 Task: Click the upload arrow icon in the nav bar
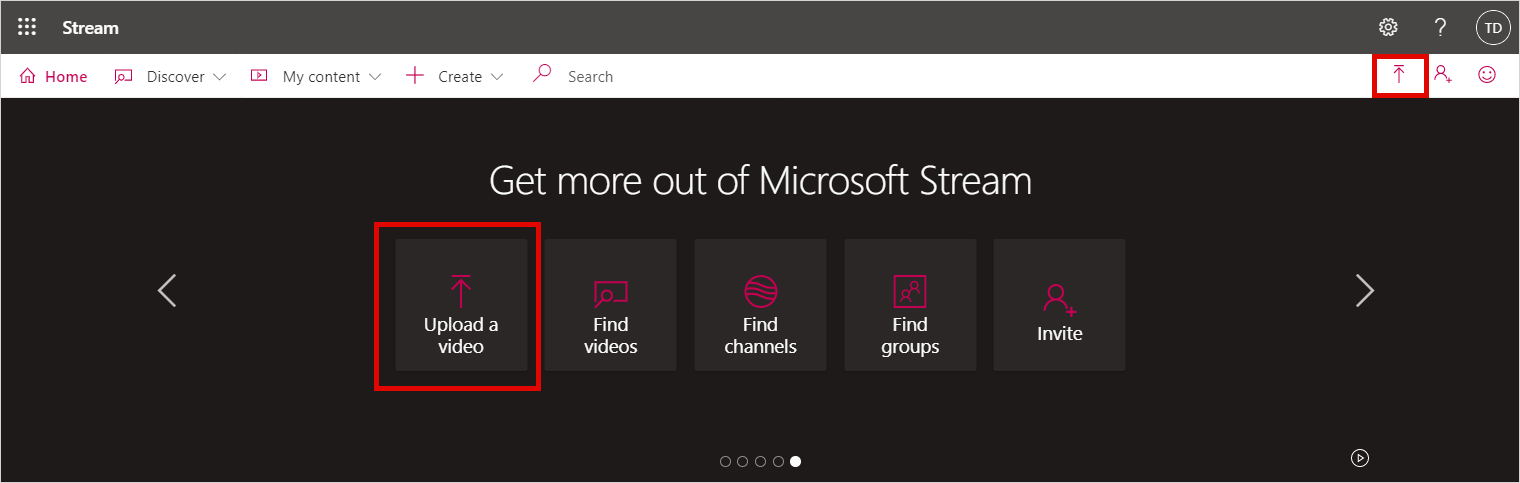[x=1399, y=74]
